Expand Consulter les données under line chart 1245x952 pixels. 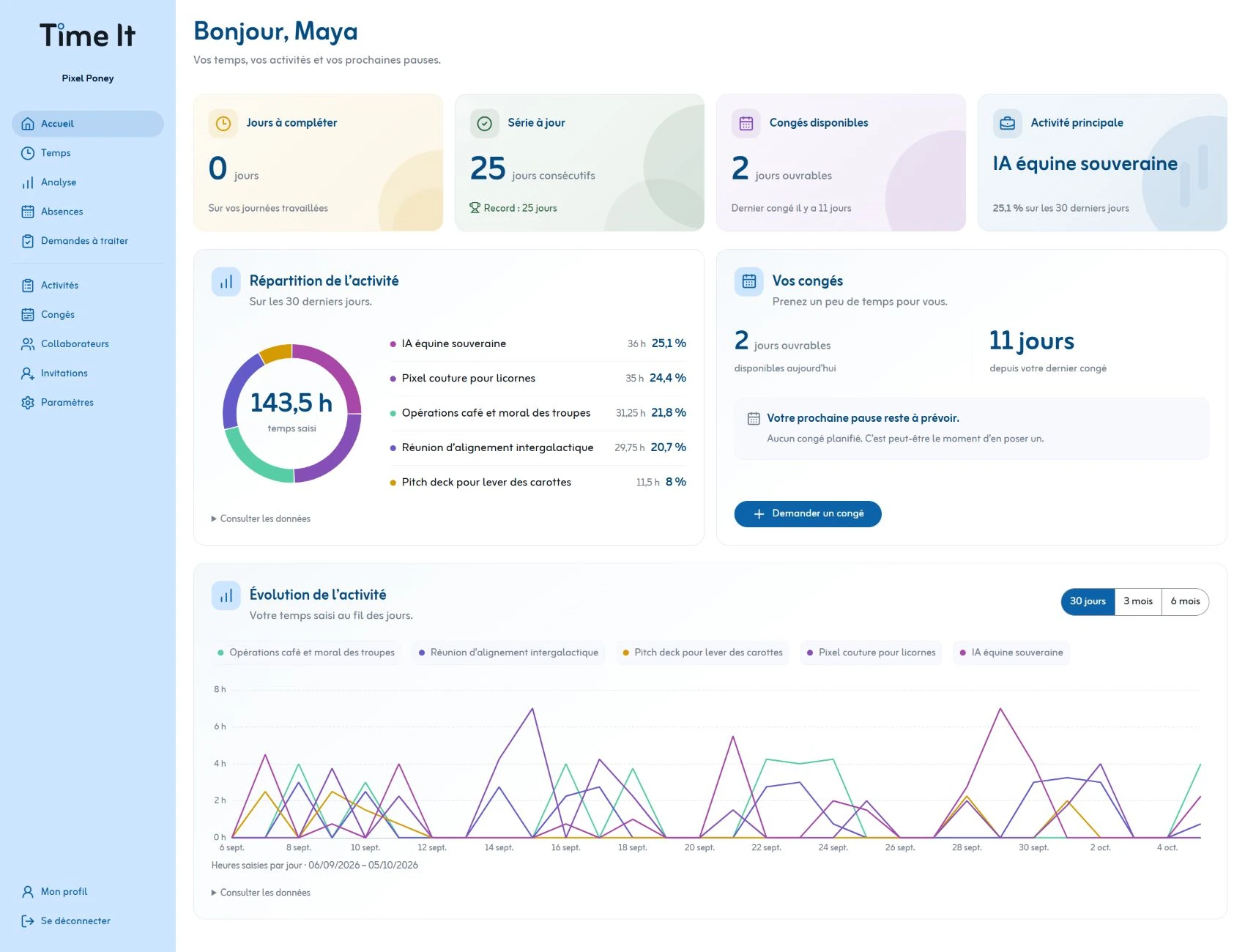(x=261, y=893)
